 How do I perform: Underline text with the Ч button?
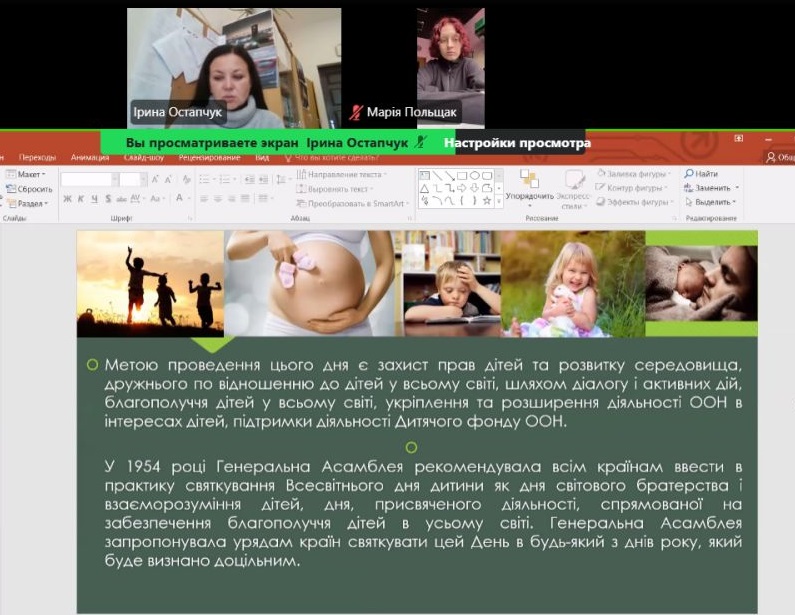[95, 199]
